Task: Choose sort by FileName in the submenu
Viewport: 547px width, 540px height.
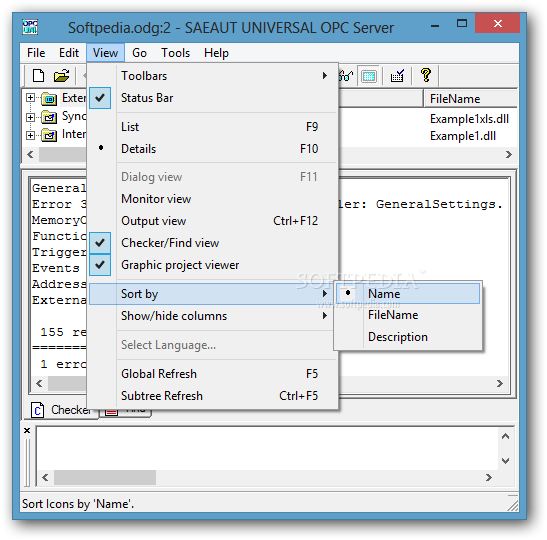Action: 408,315
